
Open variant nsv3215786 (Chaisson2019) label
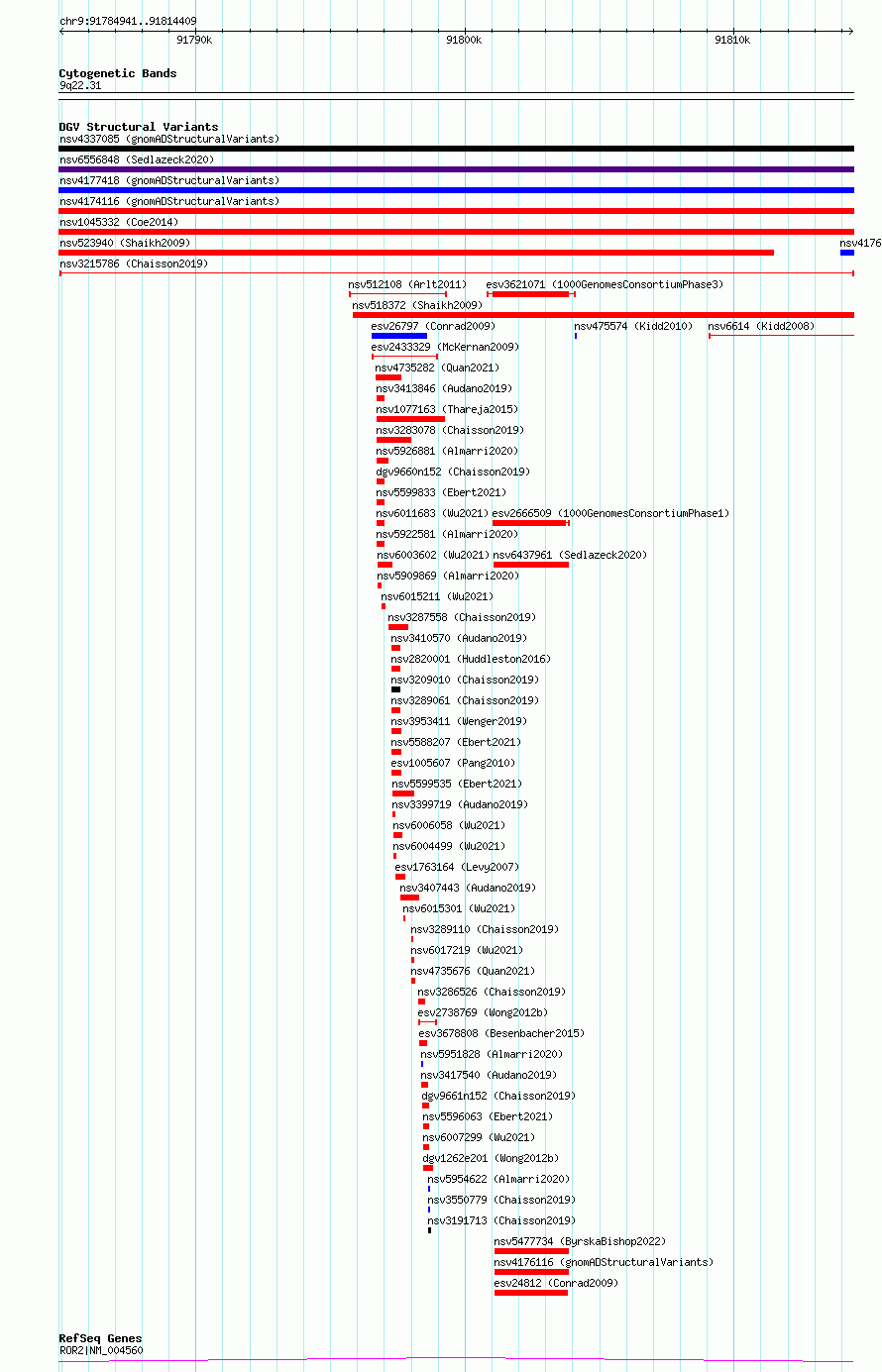134,264
